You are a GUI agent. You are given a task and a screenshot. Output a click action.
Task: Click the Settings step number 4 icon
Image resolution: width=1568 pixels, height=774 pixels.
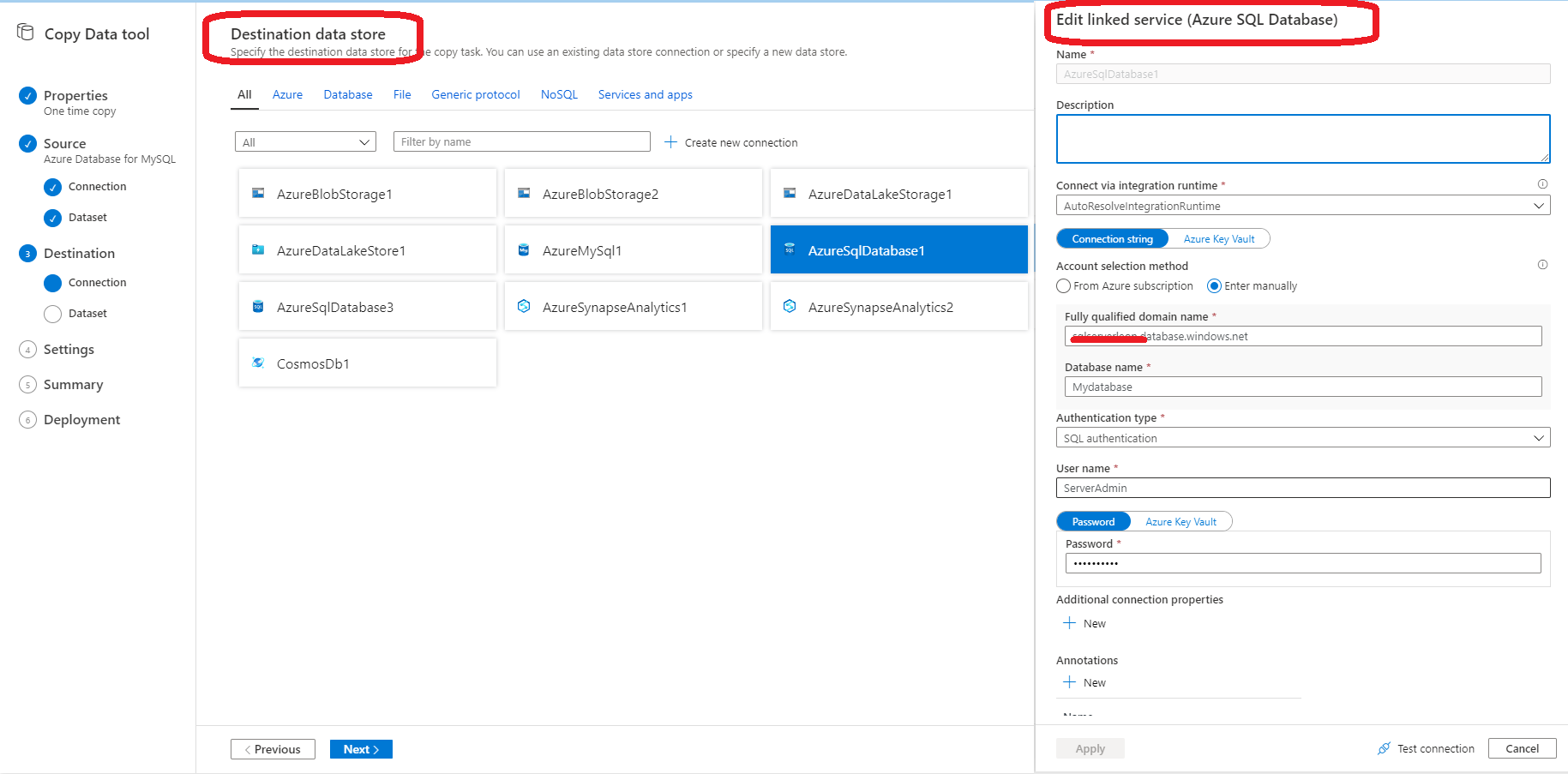pyautogui.click(x=27, y=349)
